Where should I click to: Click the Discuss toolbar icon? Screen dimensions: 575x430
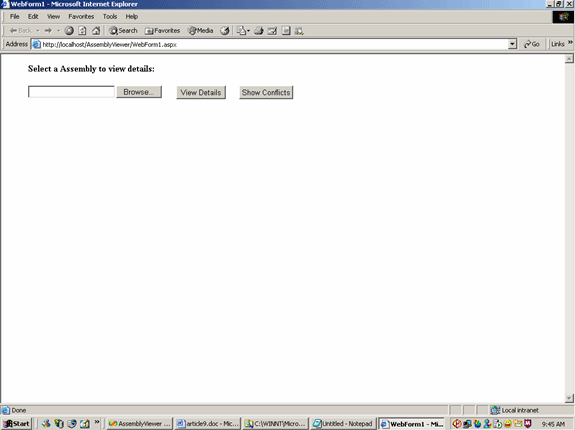pos(286,31)
